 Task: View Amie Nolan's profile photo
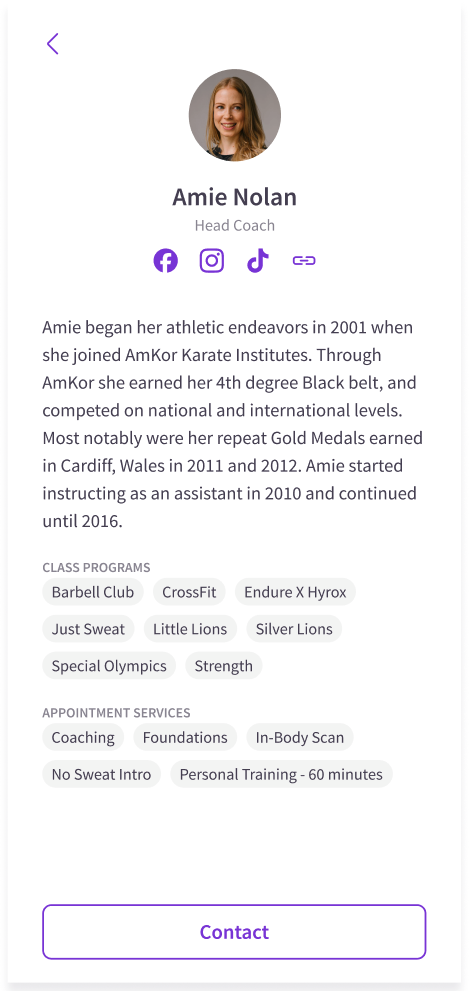click(234, 115)
